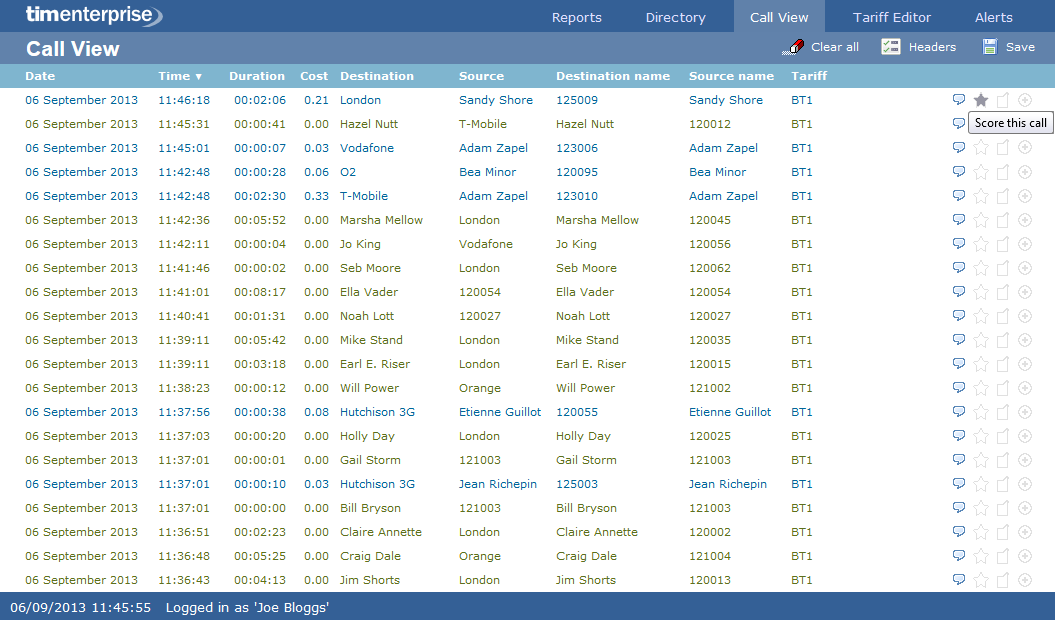Open the Tariff Editor tab
This screenshot has height=620, width=1055.
point(892,18)
